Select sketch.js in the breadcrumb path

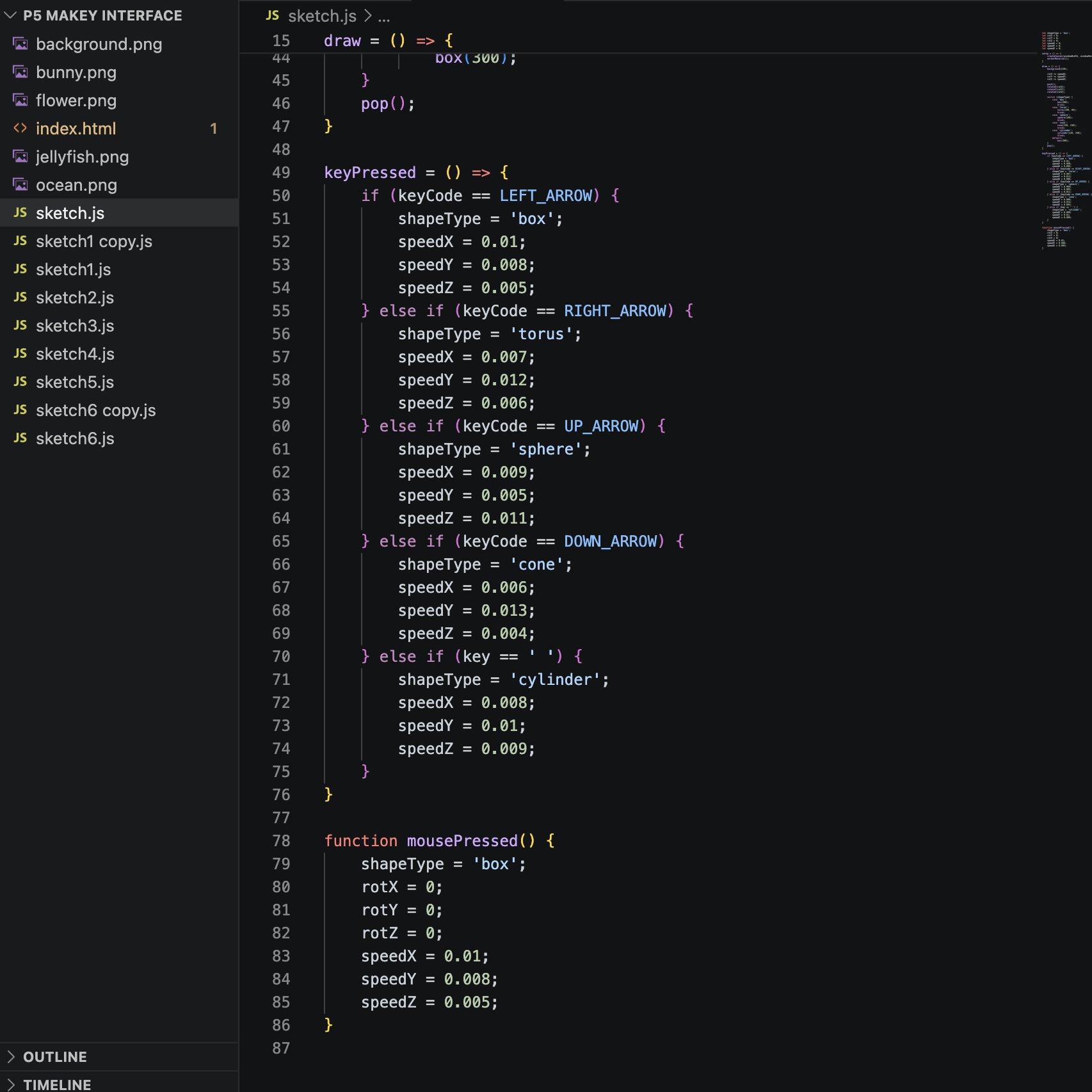click(x=322, y=16)
